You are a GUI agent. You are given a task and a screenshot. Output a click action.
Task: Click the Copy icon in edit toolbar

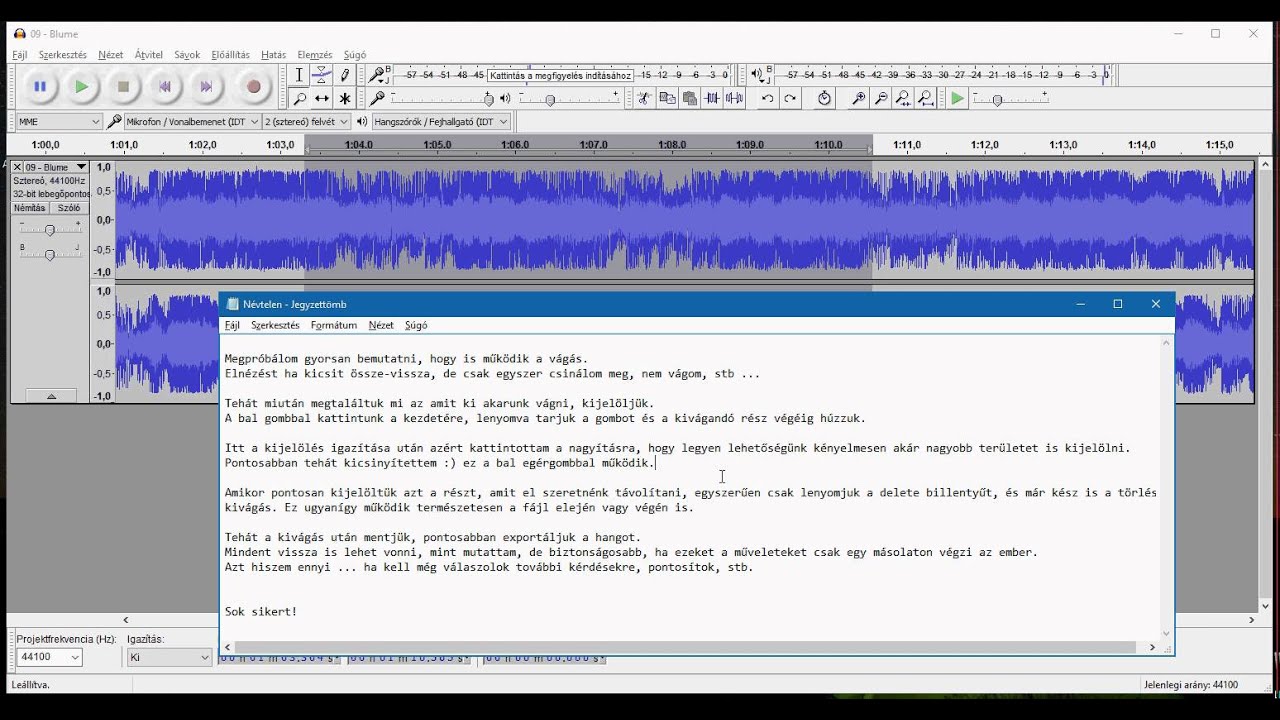[x=667, y=98]
